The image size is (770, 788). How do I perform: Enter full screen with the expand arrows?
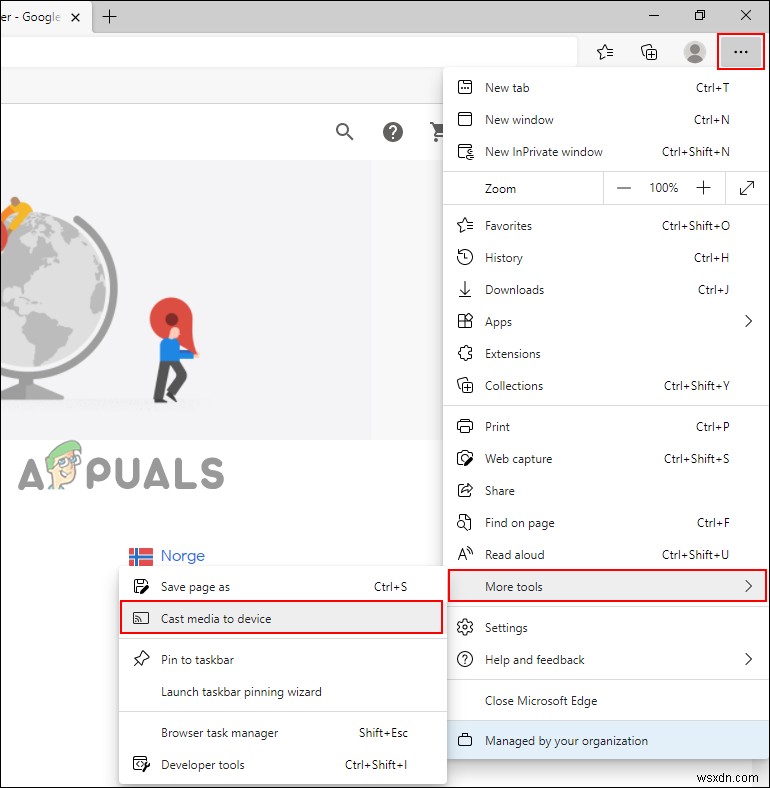[x=747, y=188]
